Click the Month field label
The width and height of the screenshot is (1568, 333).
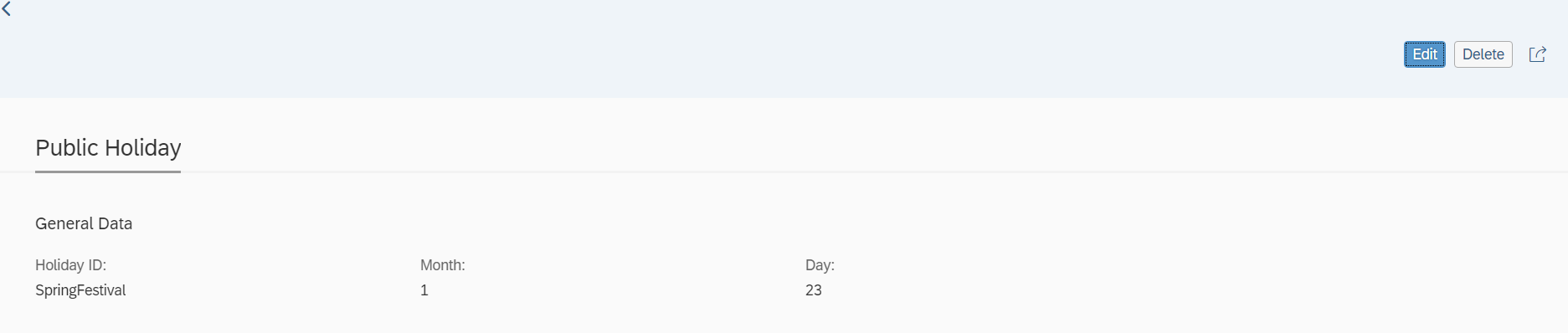click(x=443, y=265)
